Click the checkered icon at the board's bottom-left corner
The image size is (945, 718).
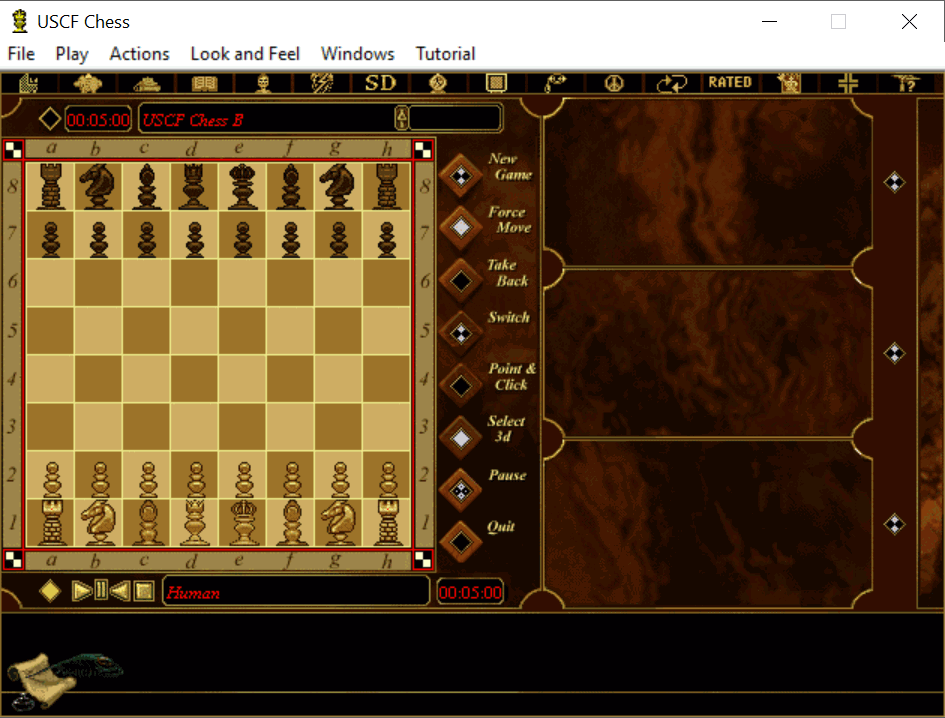(13, 559)
